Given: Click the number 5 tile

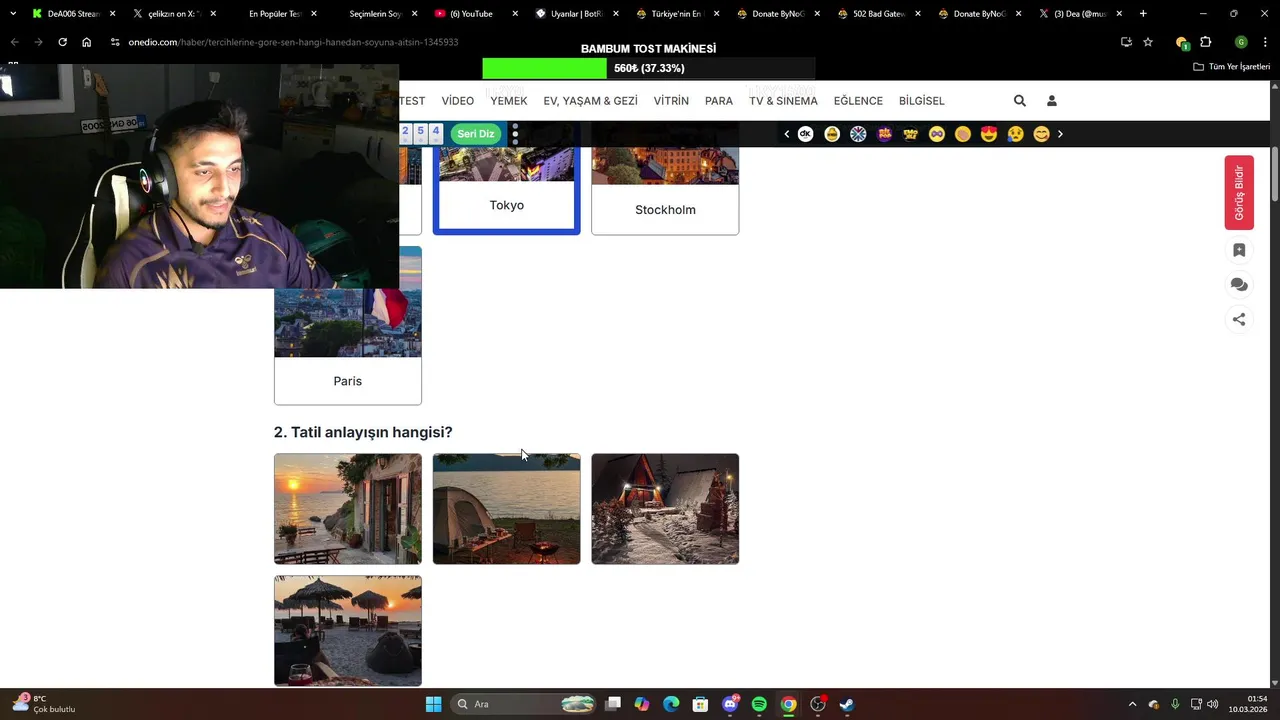Looking at the screenshot, I should (x=420, y=132).
